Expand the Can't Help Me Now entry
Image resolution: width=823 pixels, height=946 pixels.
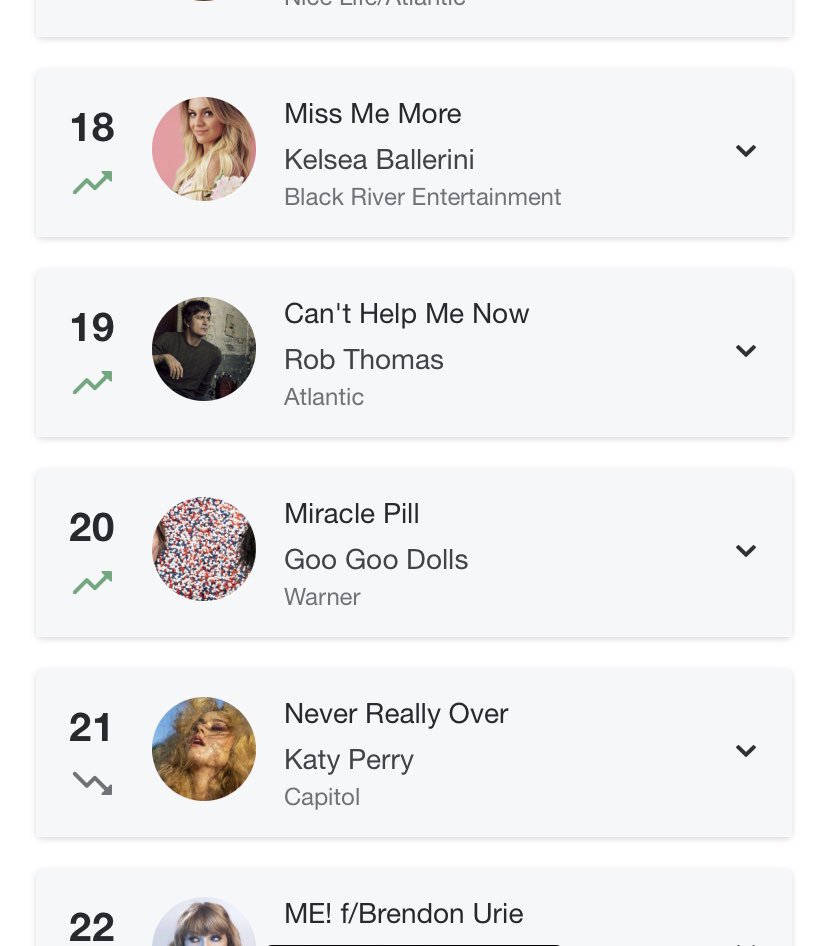point(746,351)
